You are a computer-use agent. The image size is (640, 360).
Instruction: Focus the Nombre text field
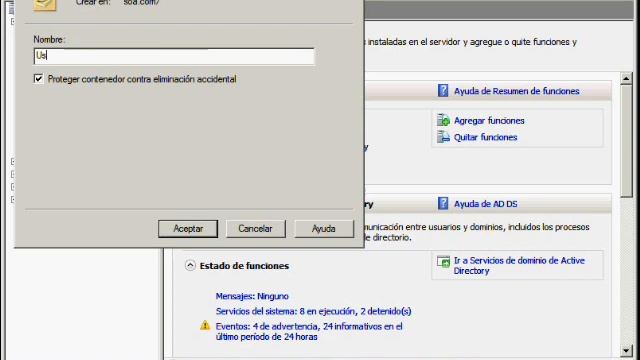pos(174,56)
